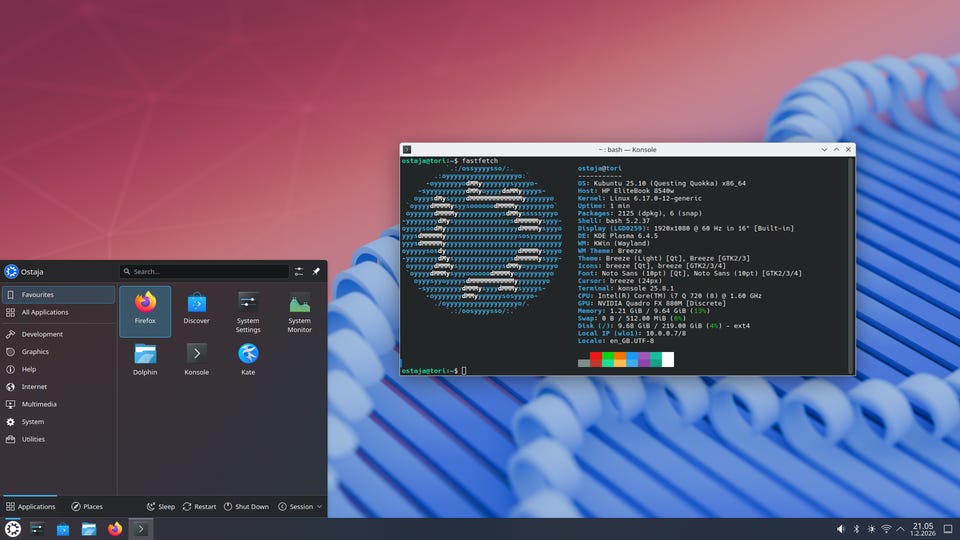
Task: Open the volume control in system tray
Action: (839, 528)
